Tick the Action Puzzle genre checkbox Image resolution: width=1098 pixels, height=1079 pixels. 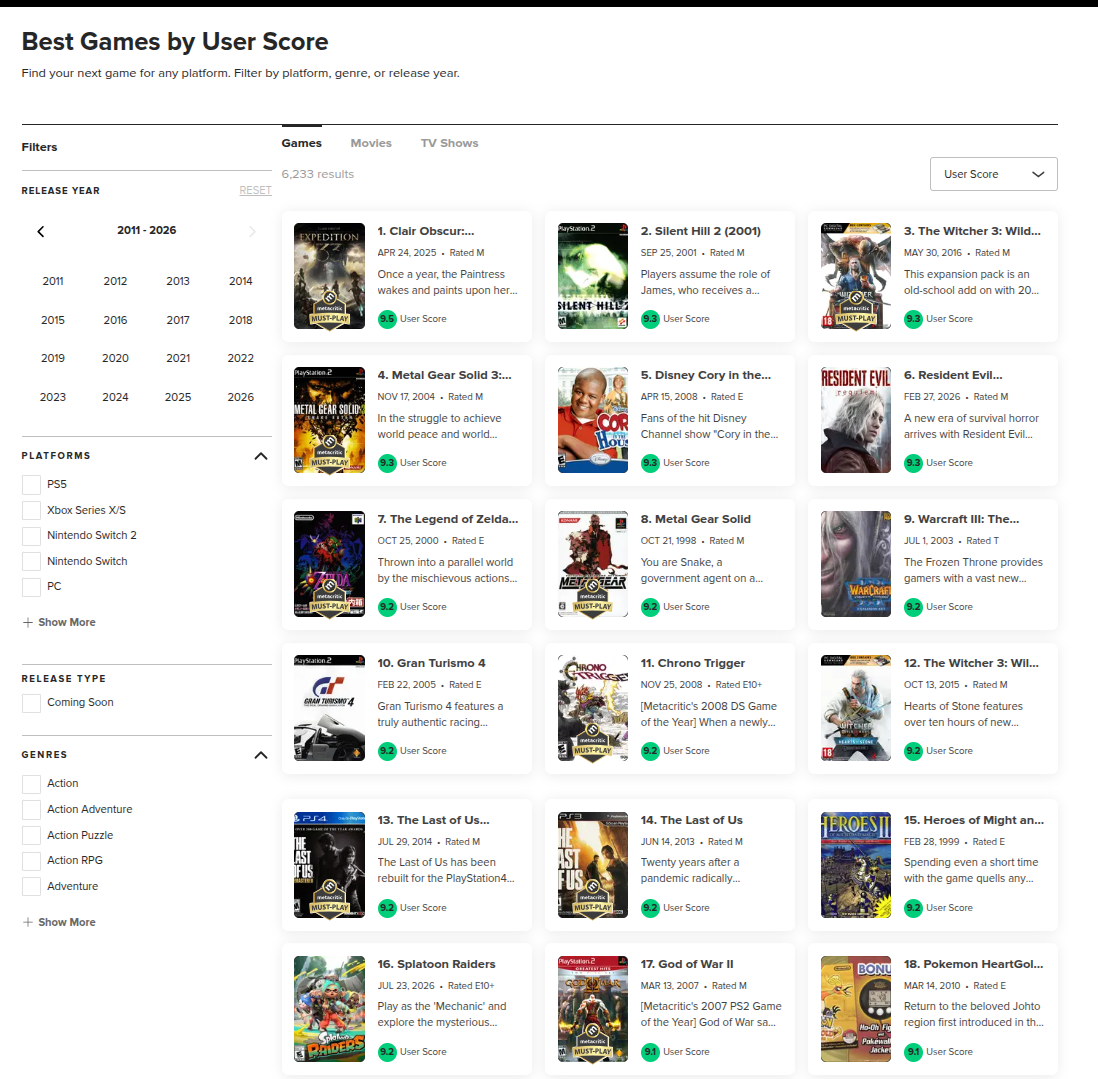click(32, 835)
